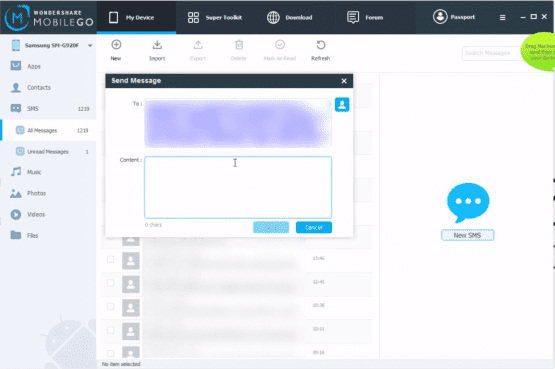Cancel the Send Message dialog

(x=314, y=227)
